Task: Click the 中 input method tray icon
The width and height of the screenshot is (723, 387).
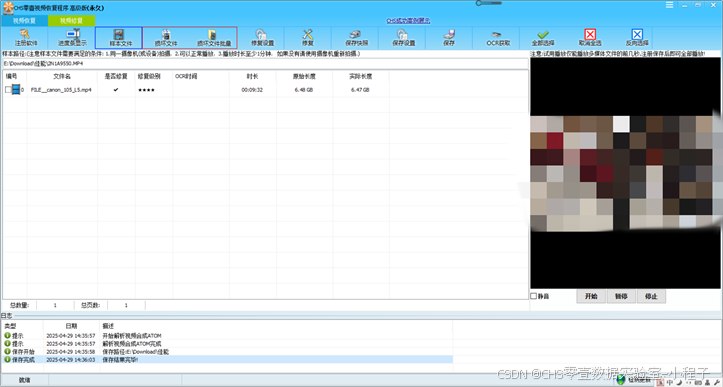Action: (670, 382)
